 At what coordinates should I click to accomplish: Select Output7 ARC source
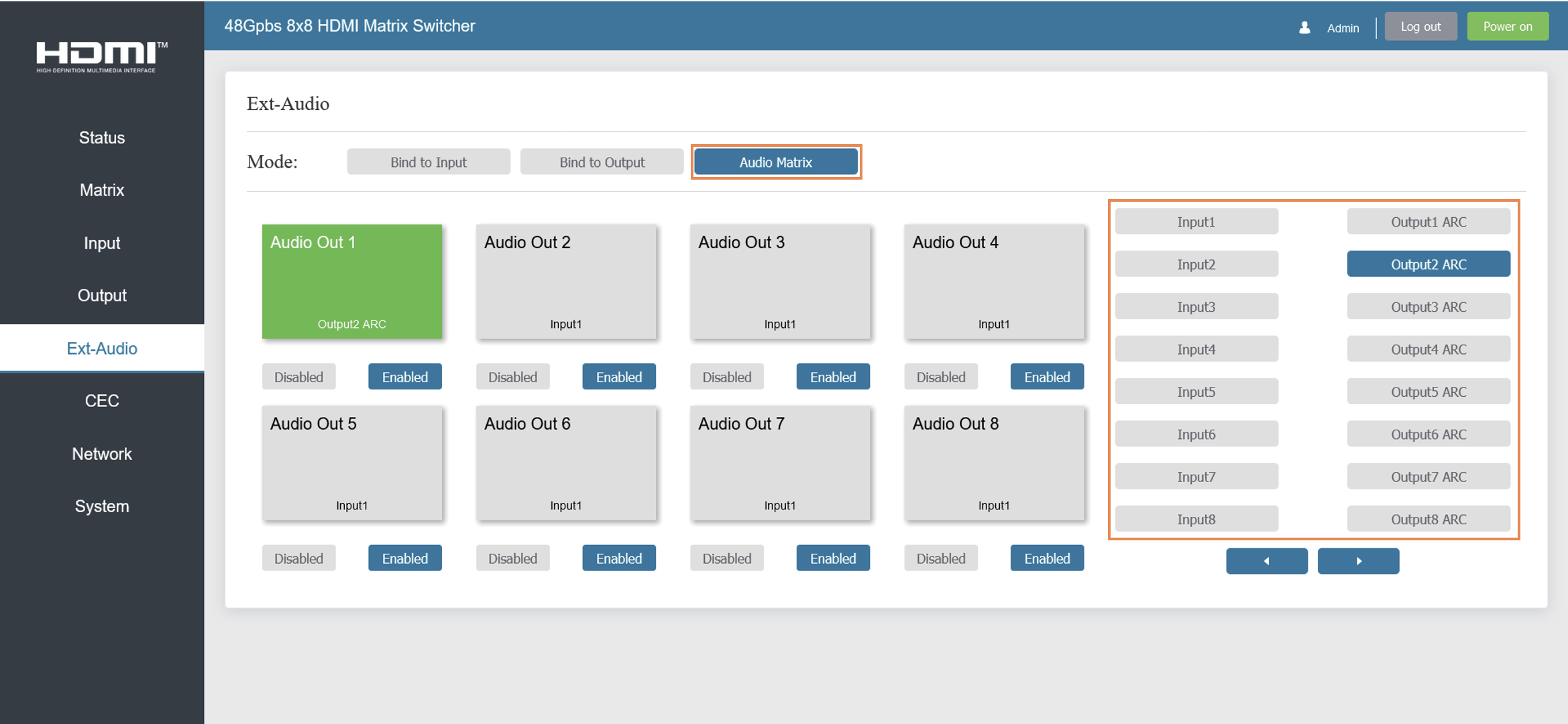1429,477
